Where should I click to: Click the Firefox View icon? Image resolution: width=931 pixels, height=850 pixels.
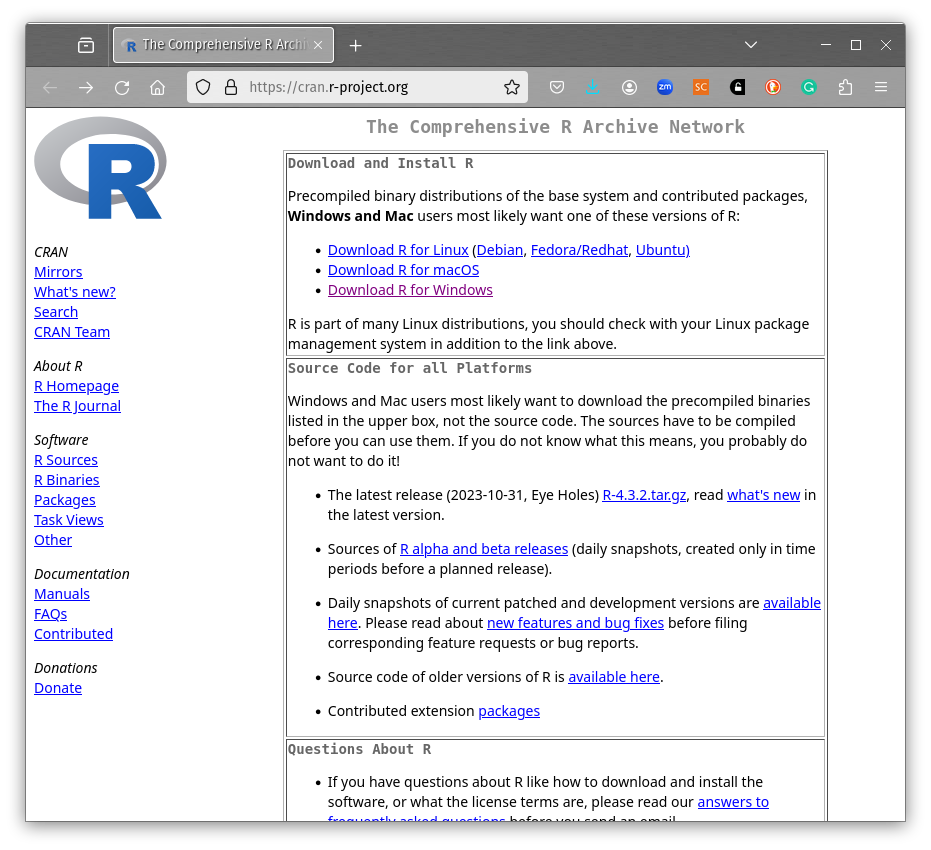click(x=86, y=45)
